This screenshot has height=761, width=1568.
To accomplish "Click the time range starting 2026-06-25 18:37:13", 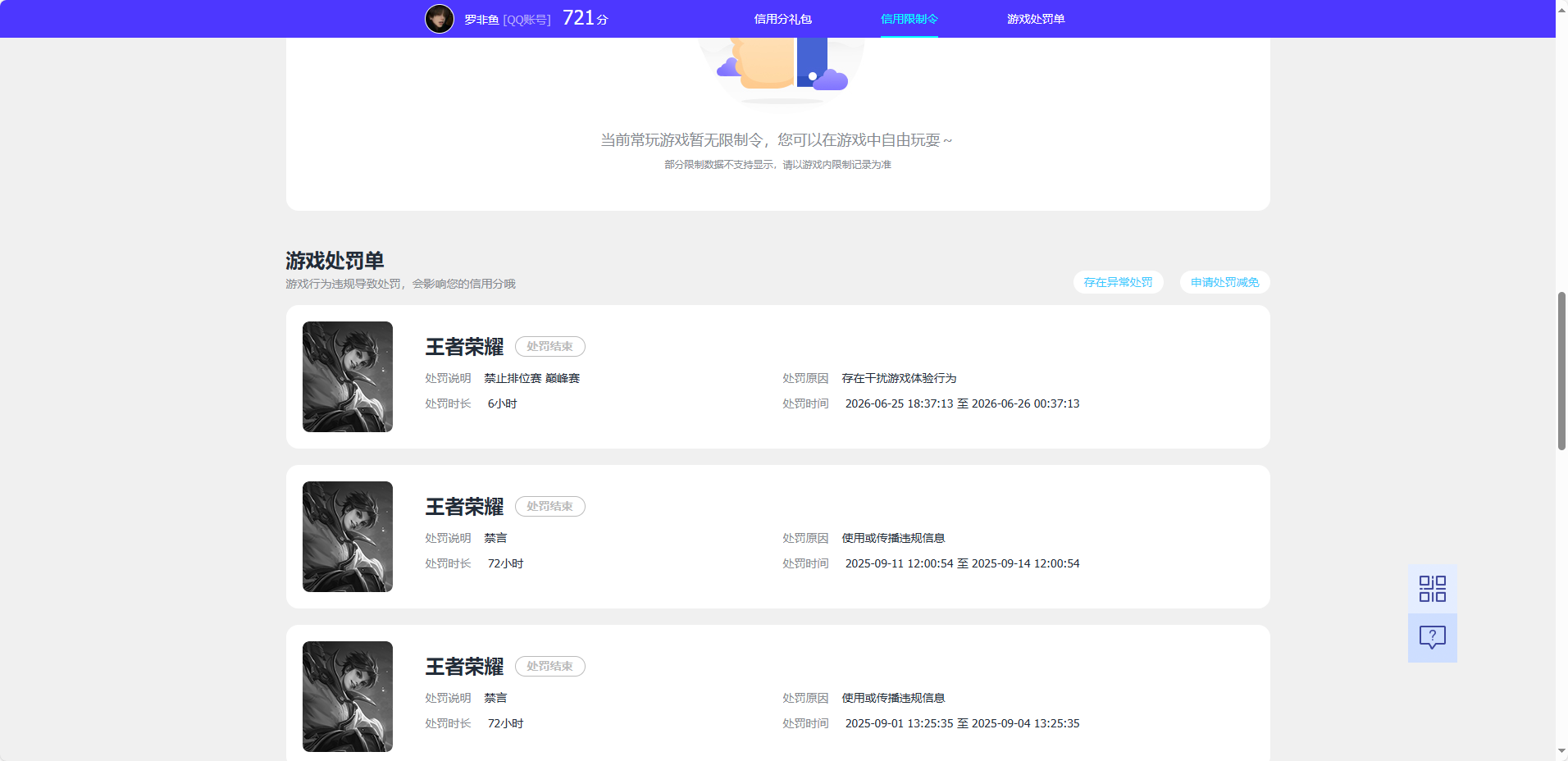I will click(962, 404).
